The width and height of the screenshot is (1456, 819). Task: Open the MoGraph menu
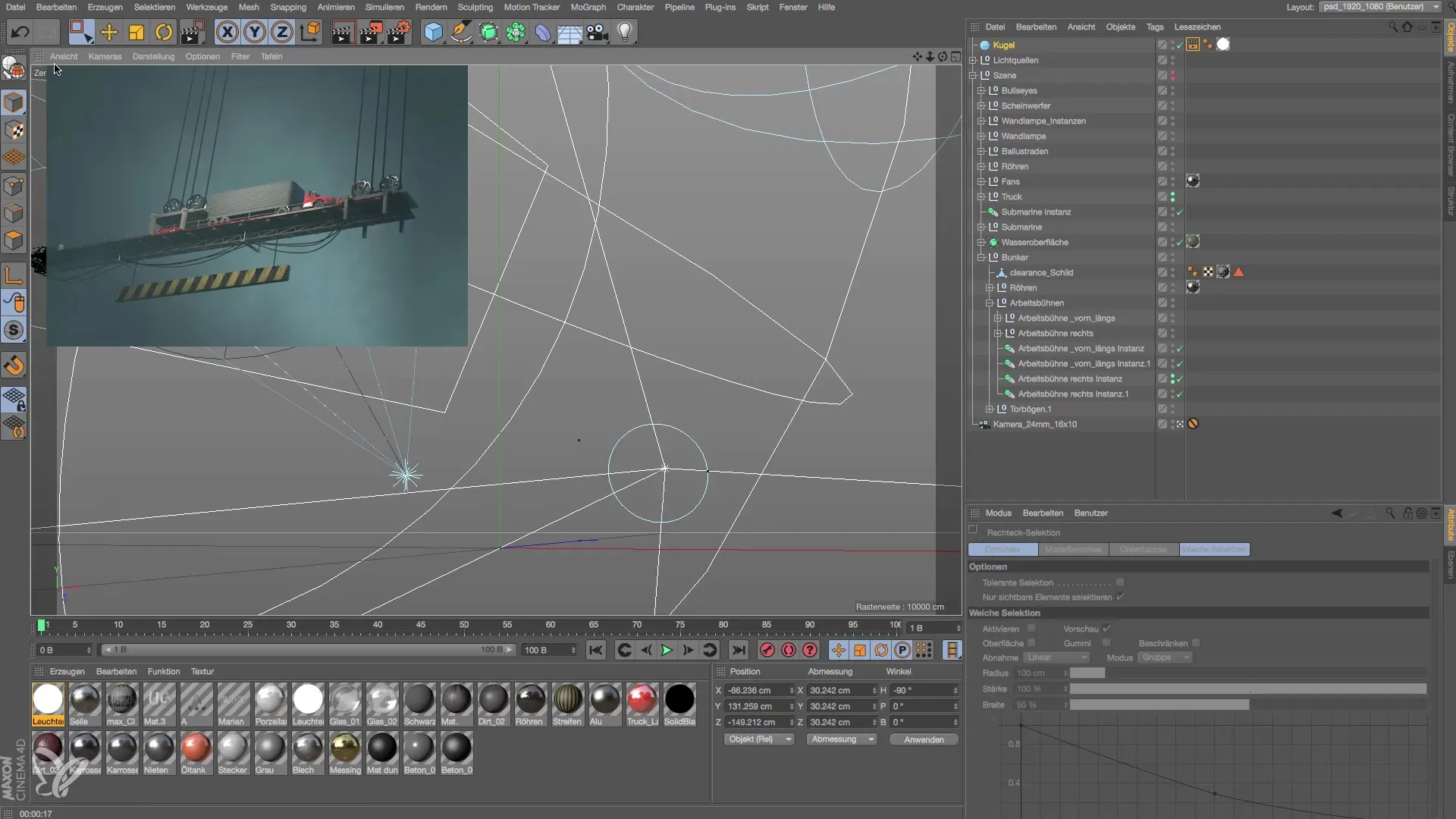click(588, 7)
